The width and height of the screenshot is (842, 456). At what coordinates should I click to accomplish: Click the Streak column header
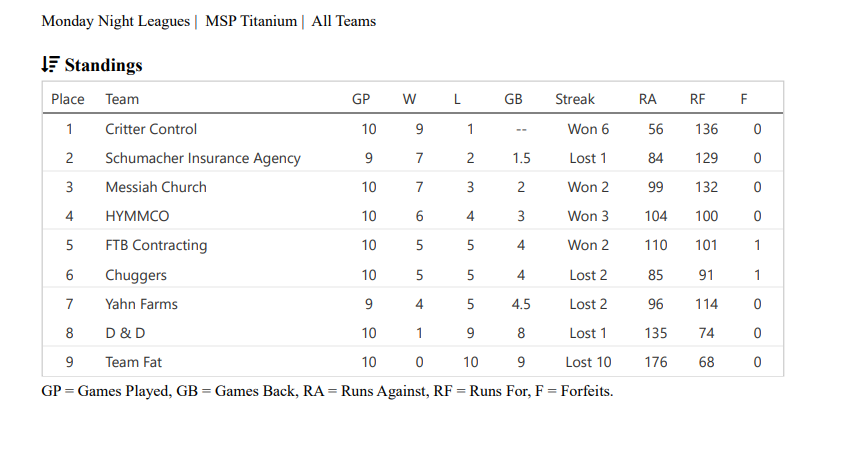coord(575,99)
